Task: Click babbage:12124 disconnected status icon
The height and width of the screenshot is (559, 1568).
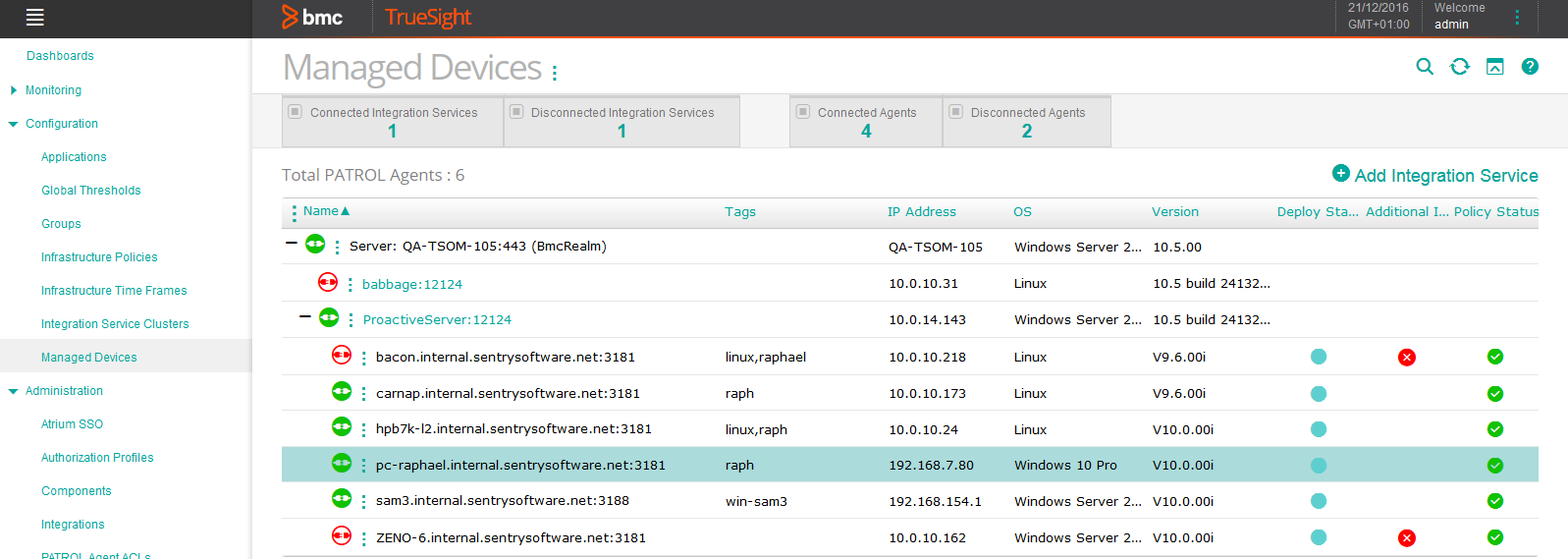Action: coord(328,282)
